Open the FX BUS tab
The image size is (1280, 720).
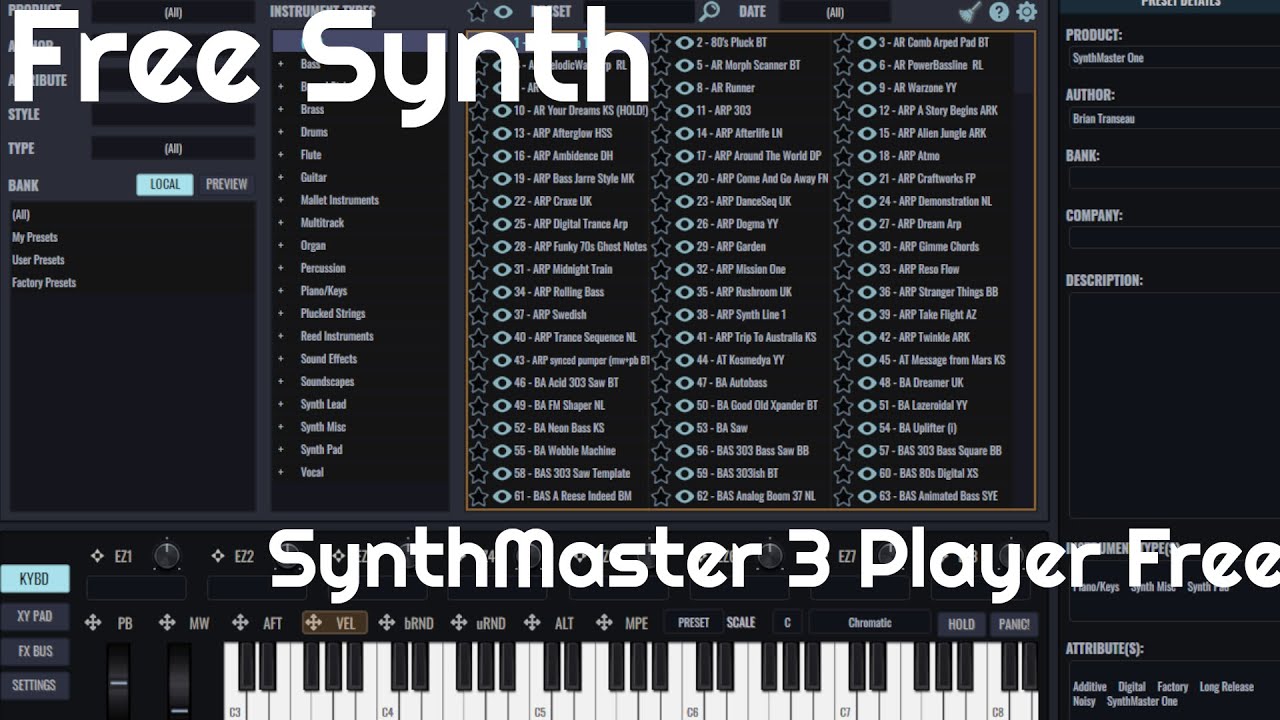point(34,651)
